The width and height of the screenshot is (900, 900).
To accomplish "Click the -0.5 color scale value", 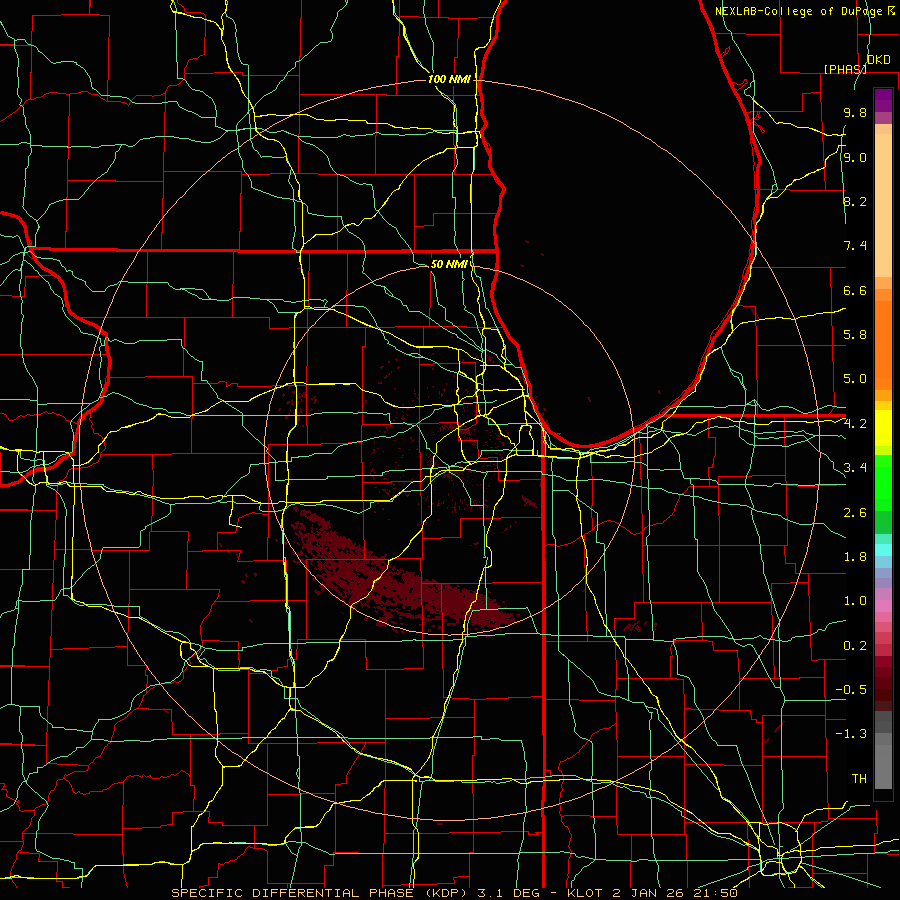I will [851, 690].
